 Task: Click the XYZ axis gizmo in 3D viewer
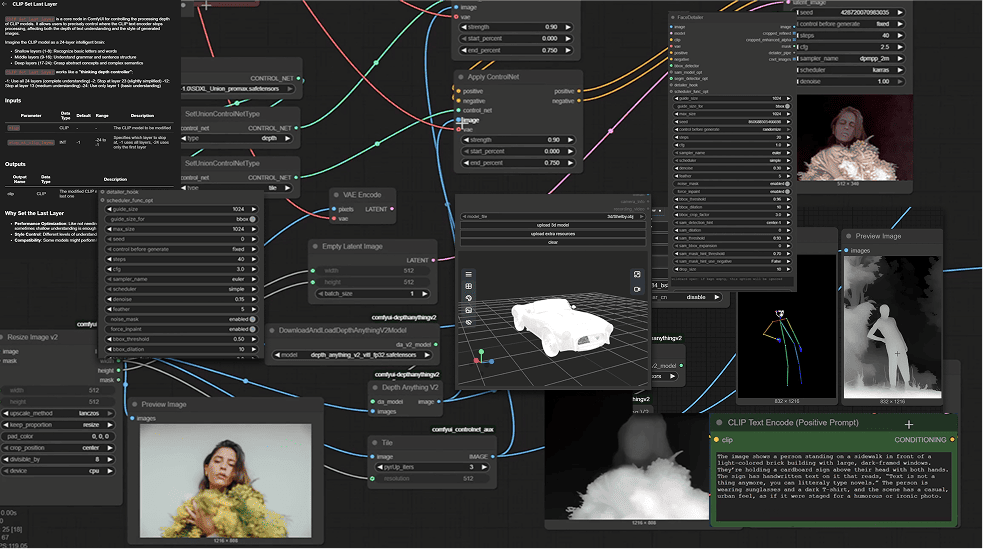[482, 358]
